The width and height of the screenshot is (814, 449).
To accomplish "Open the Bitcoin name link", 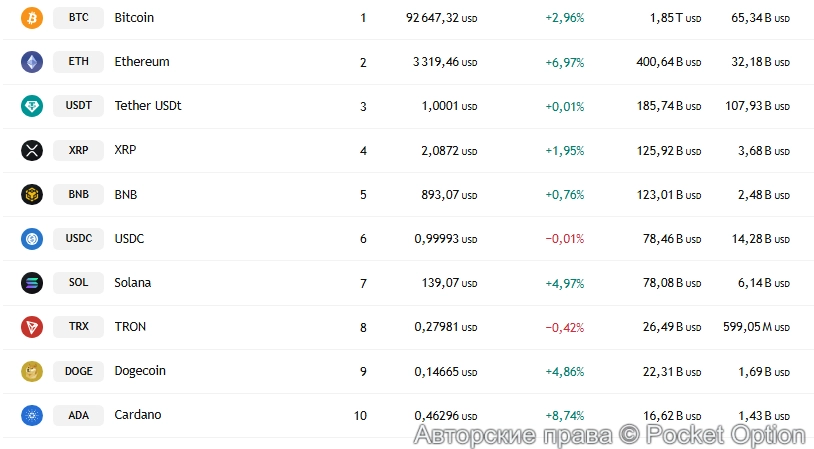I will (134, 18).
